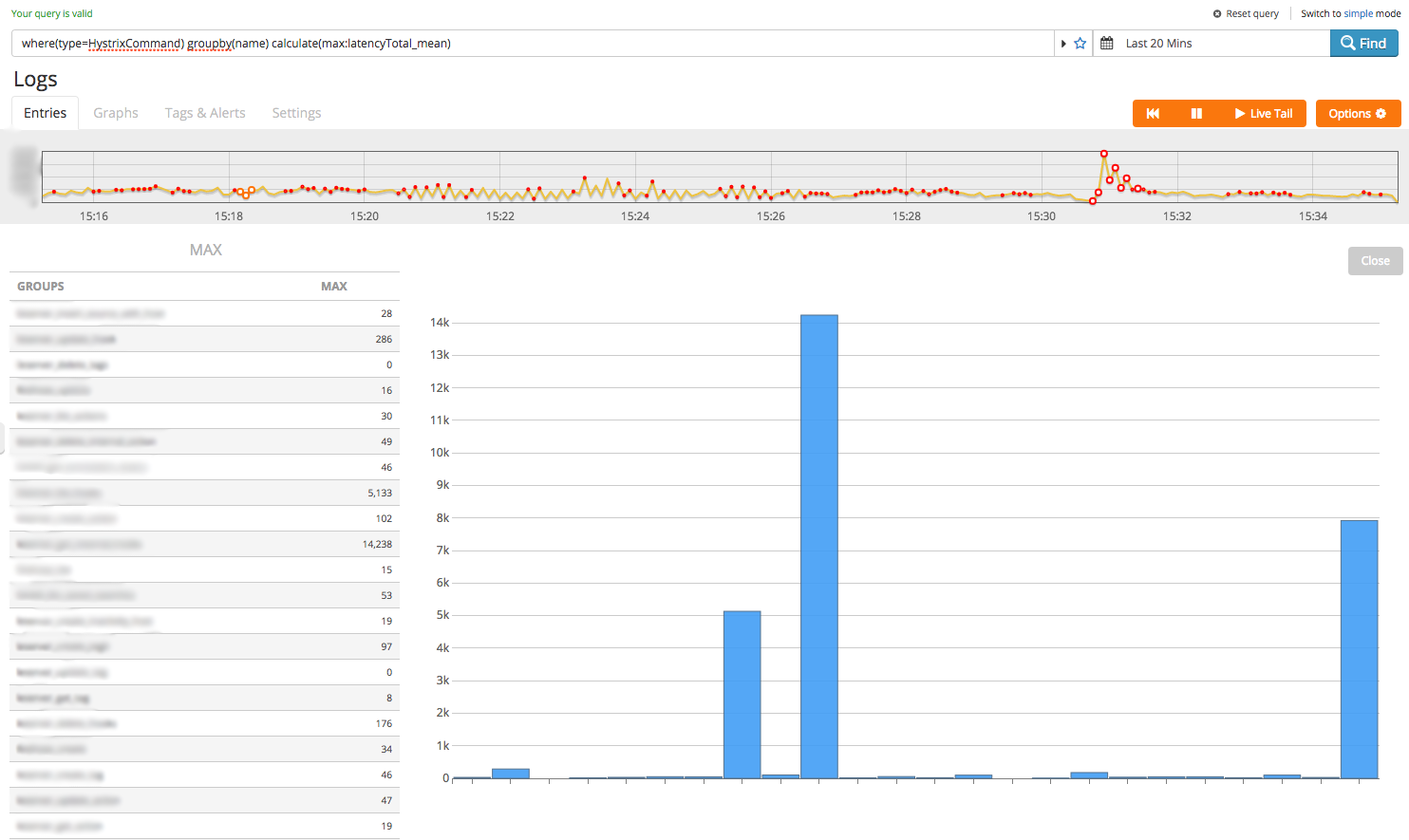Open the Last 20 Mins time range picker
Screen dimensions: 1409x840
point(1158,44)
